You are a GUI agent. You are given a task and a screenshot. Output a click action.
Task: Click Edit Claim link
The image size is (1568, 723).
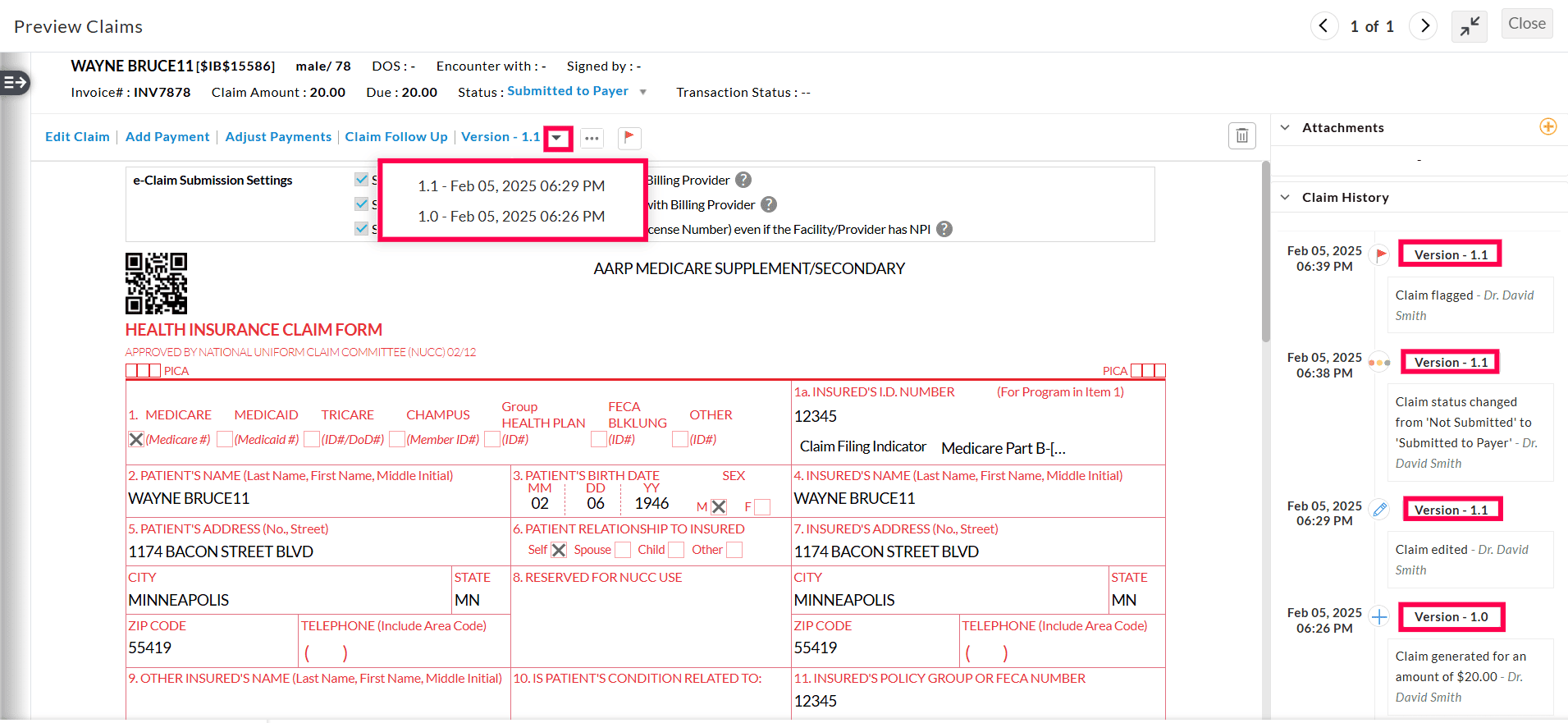coord(77,137)
